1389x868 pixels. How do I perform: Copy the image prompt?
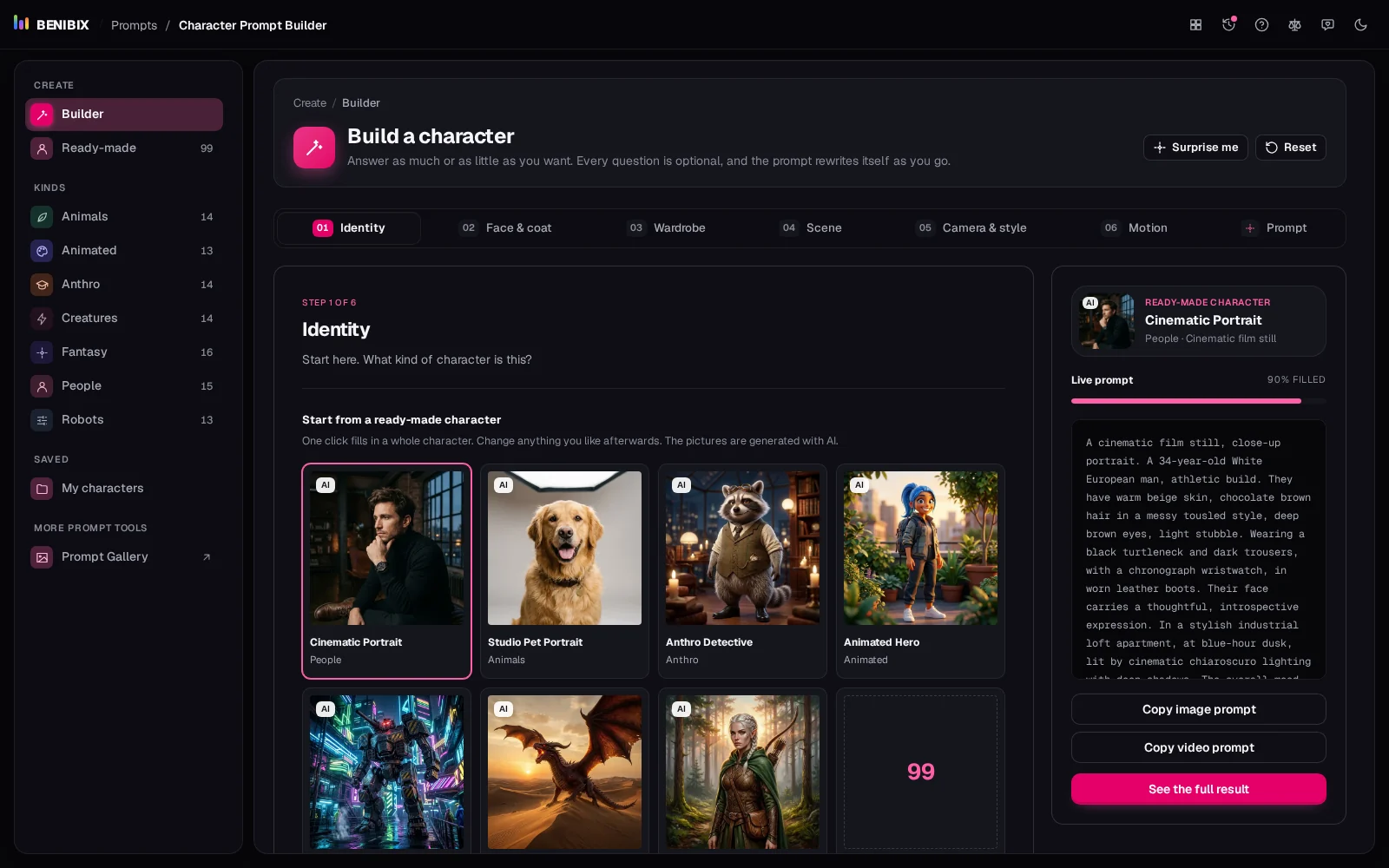(1199, 709)
